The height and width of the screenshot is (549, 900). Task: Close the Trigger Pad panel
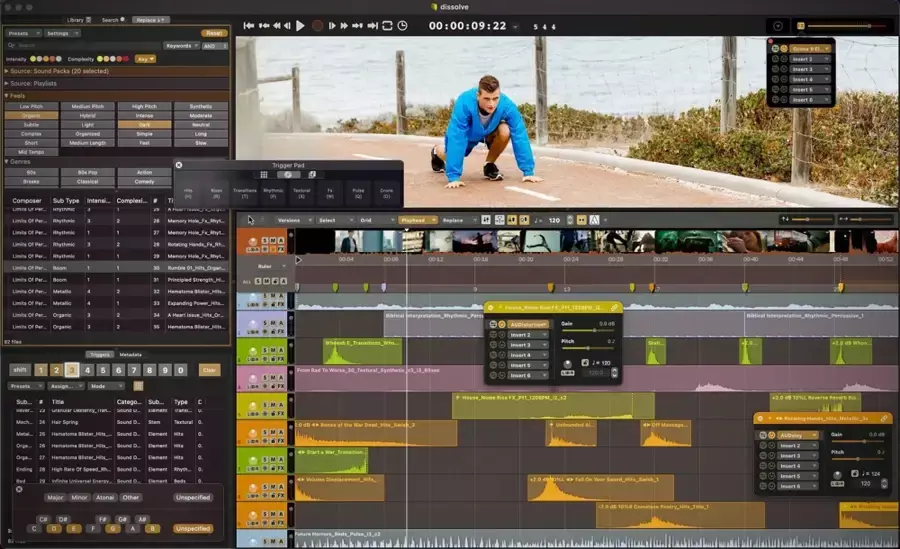179,165
